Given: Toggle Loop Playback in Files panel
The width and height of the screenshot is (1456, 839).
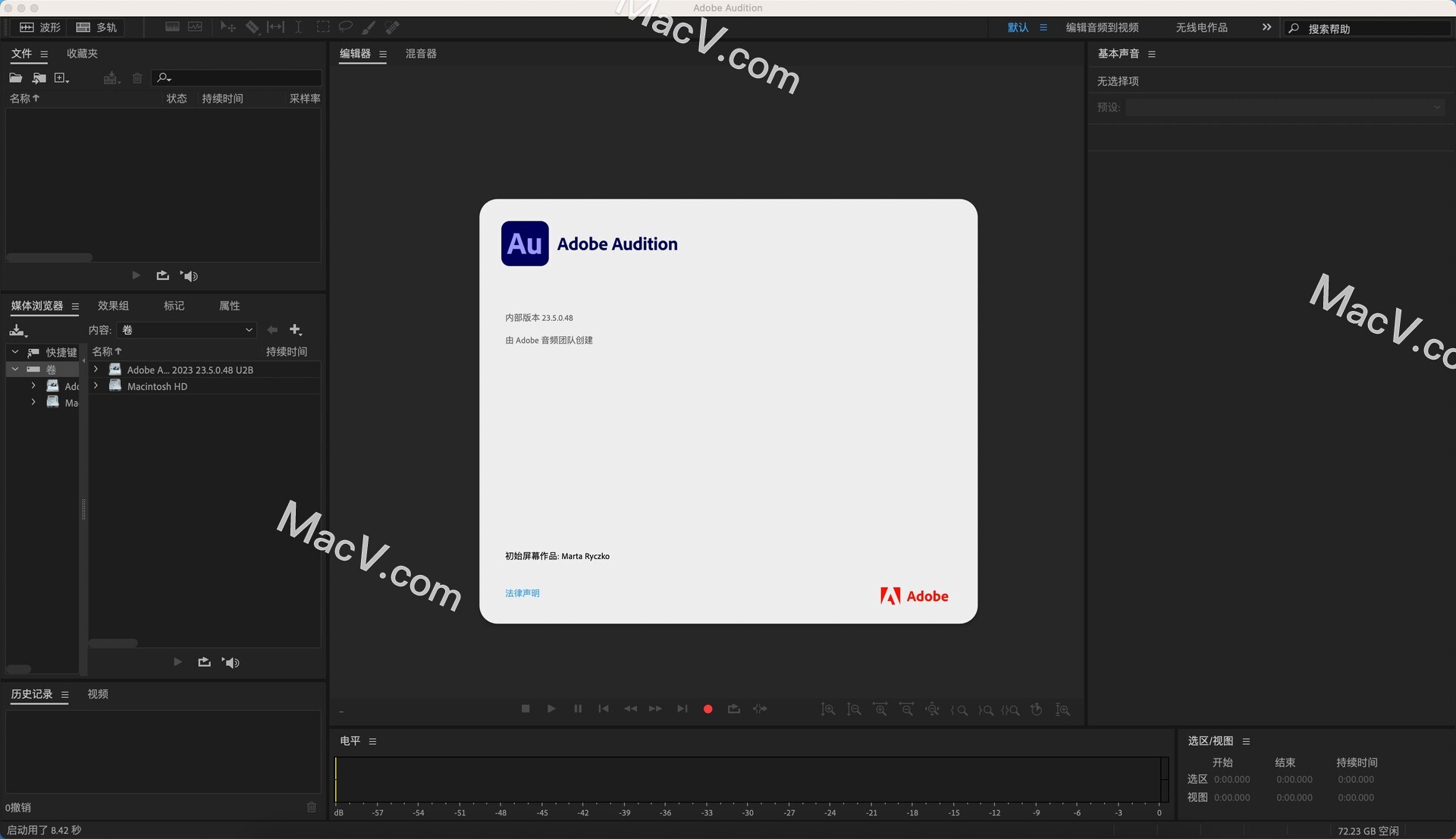Looking at the screenshot, I should (162, 275).
